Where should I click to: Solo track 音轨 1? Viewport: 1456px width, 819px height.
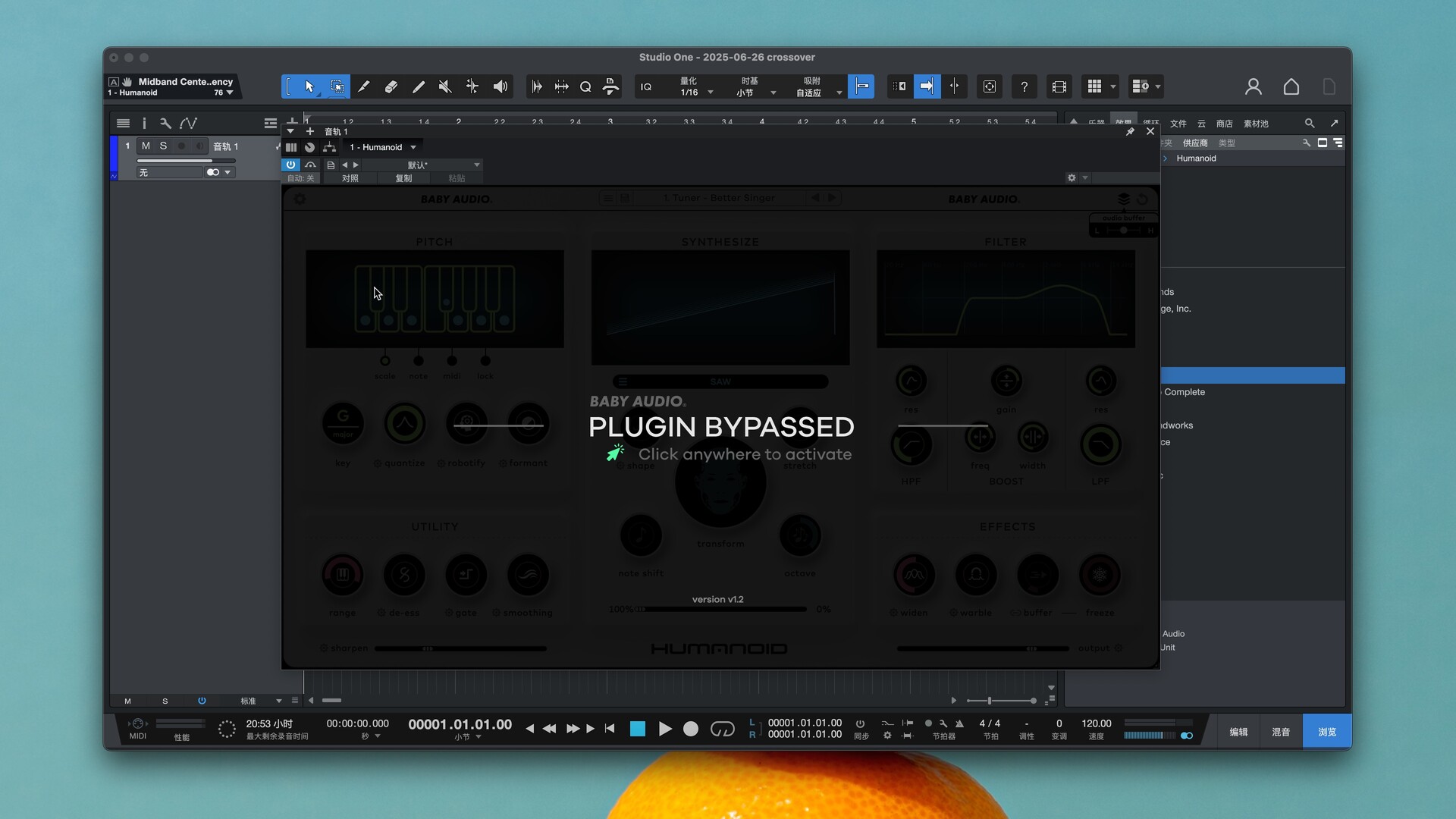click(x=163, y=146)
